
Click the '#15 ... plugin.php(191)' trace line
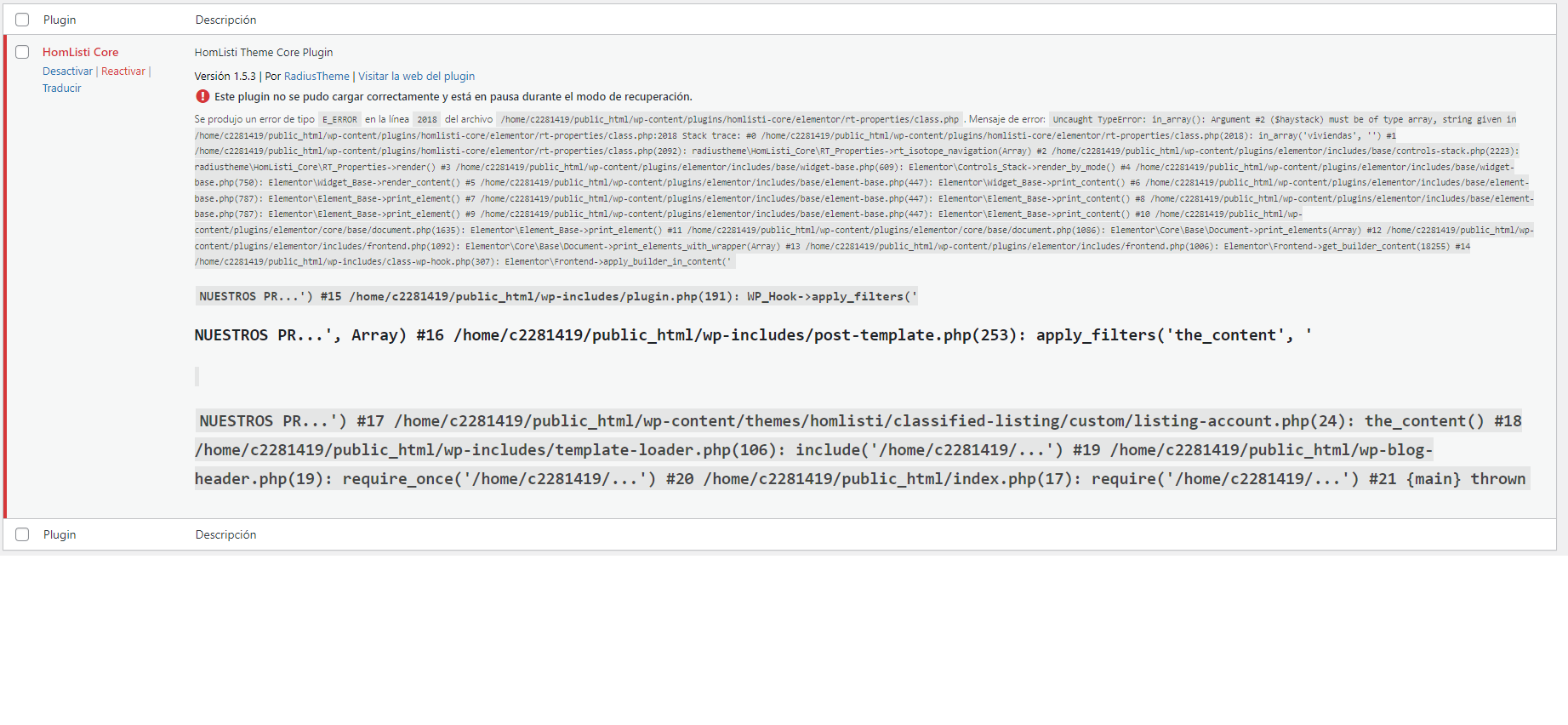(557, 296)
